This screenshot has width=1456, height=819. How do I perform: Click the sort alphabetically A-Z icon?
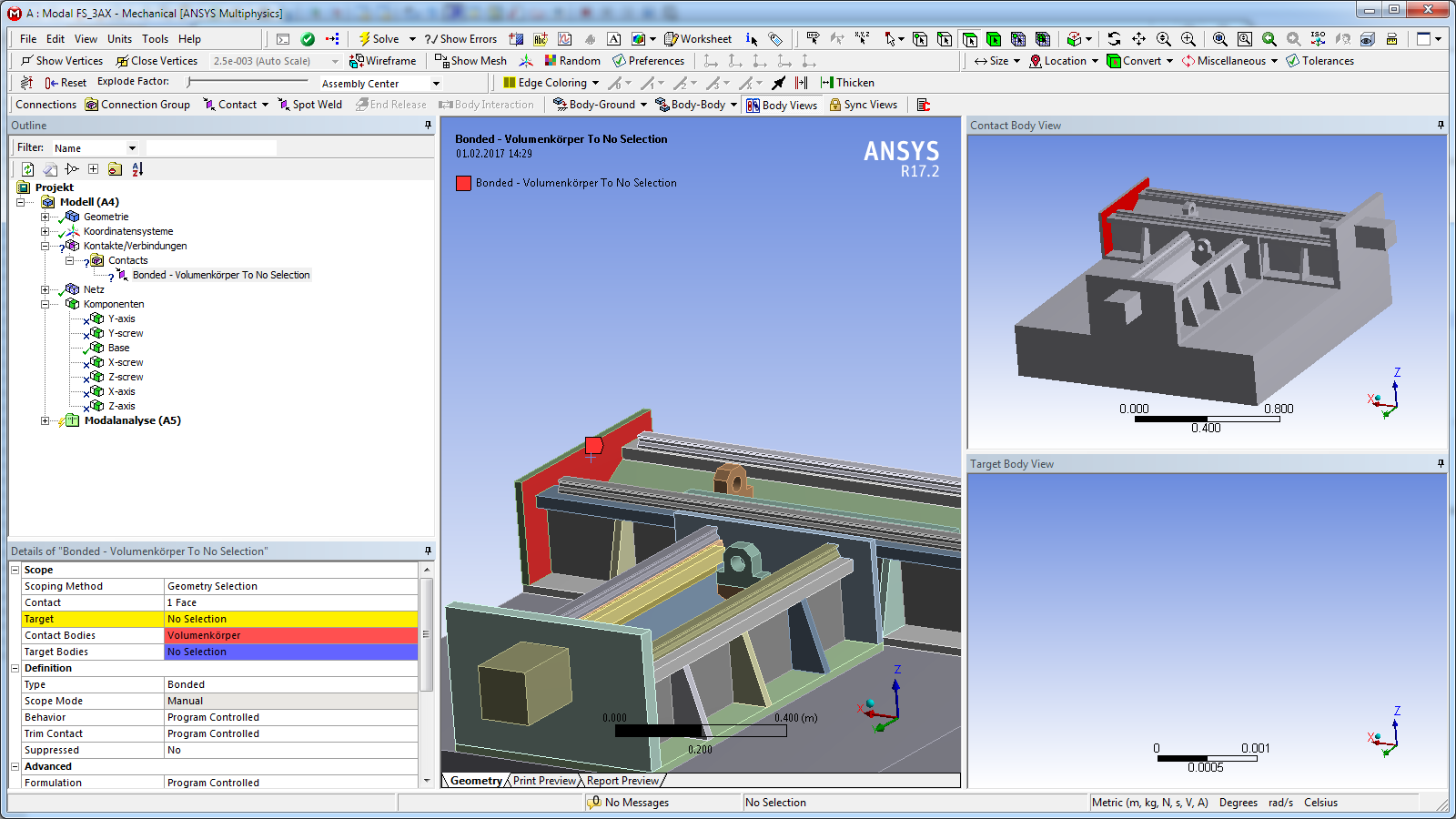click(137, 169)
